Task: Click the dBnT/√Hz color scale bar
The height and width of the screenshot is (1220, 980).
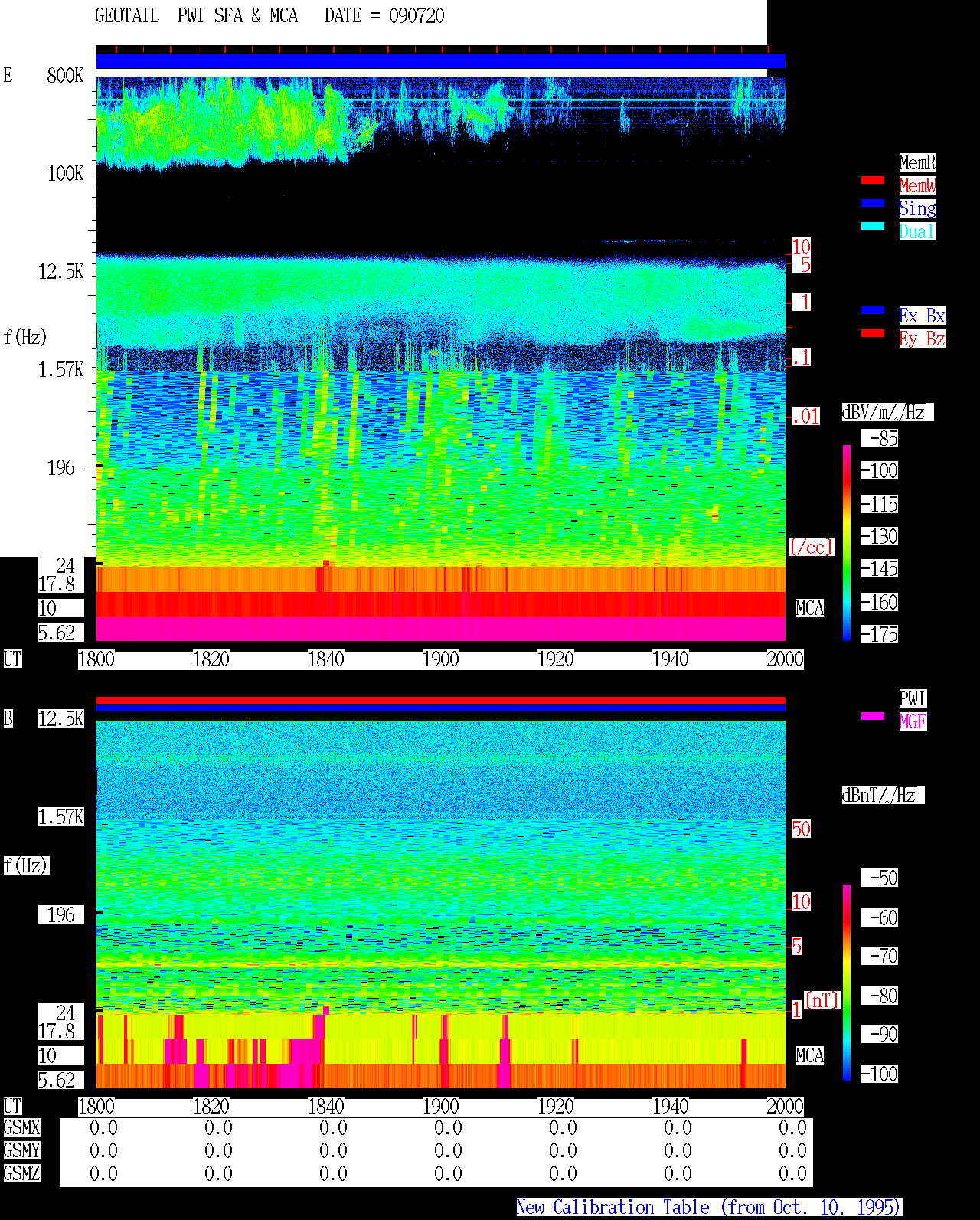Action: tap(847, 983)
